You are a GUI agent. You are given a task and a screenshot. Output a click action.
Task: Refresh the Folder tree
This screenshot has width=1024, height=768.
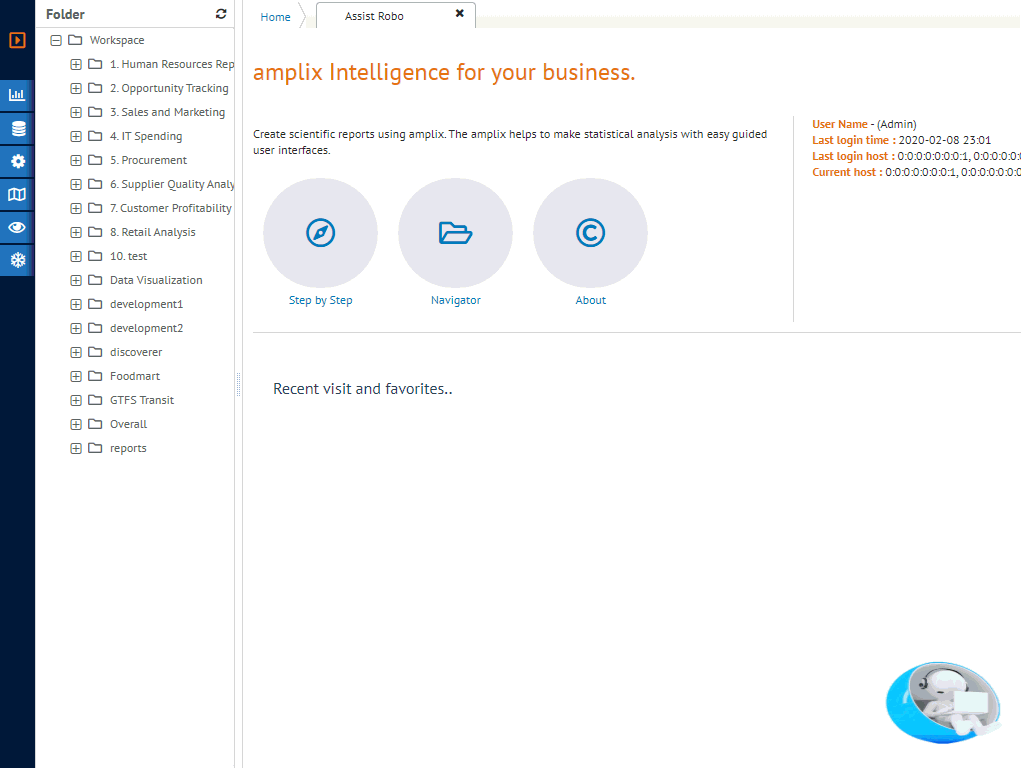[x=221, y=14]
